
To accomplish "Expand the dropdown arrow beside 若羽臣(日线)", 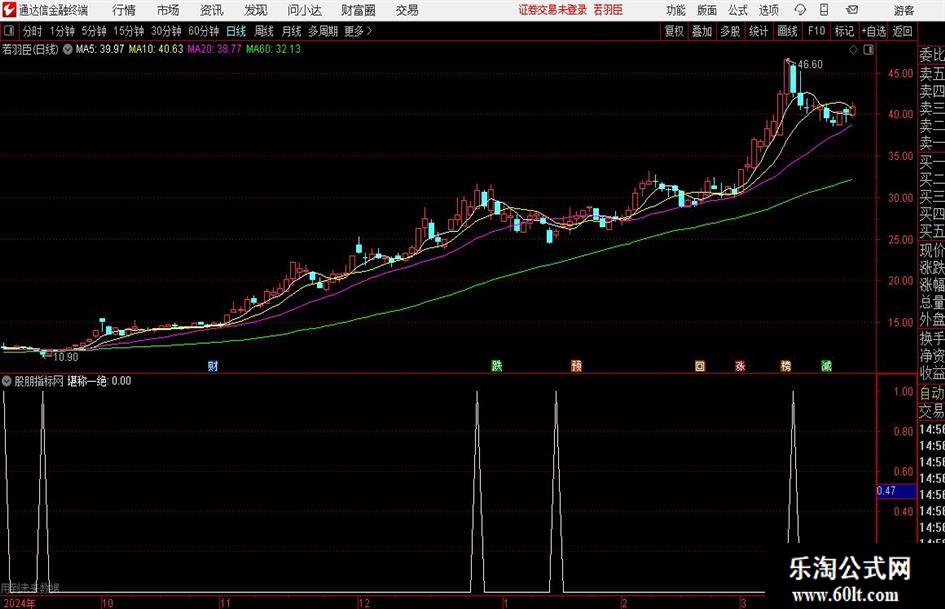I will click(67, 49).
